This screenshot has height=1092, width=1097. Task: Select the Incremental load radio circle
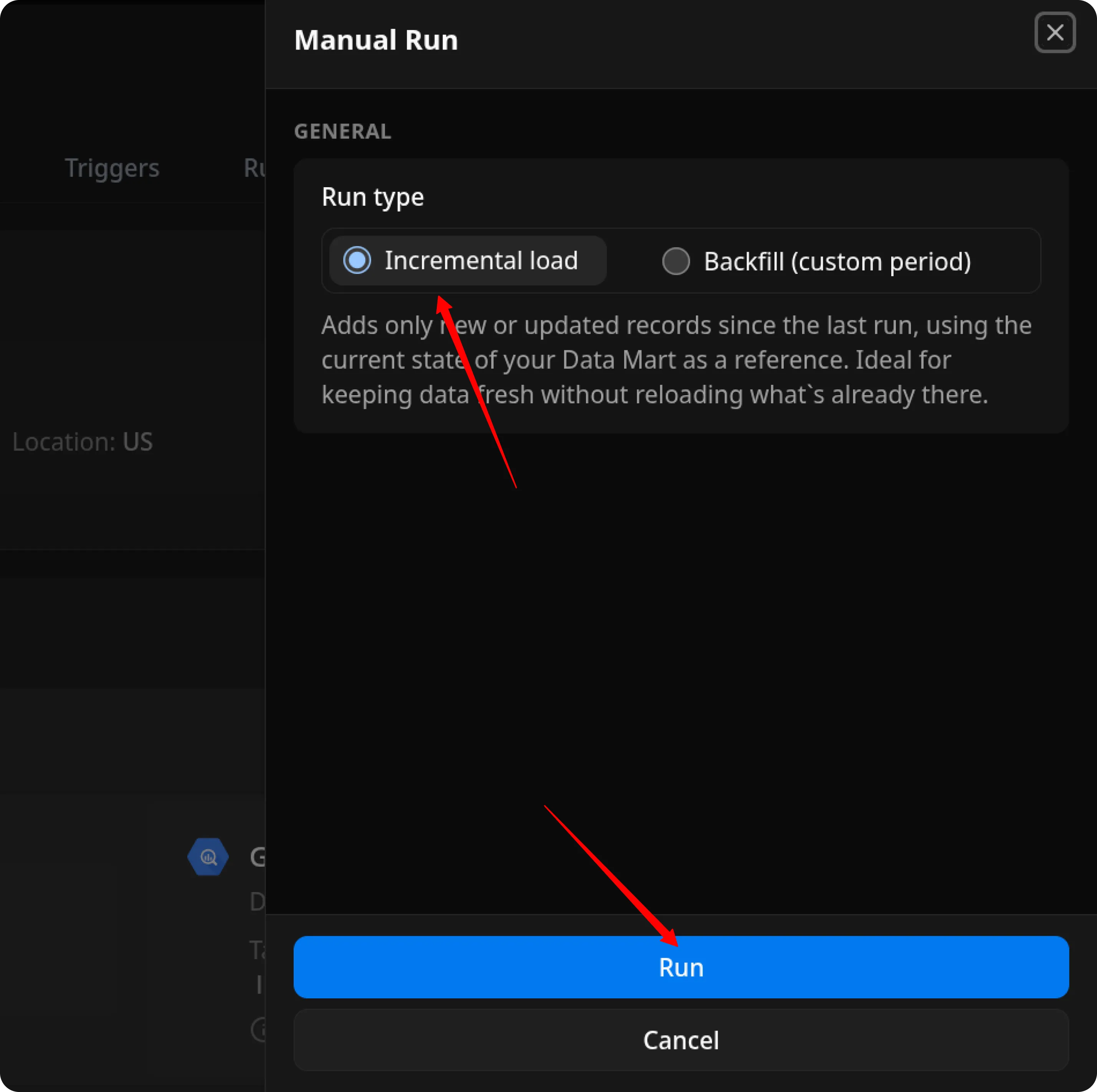pyautogui.click(x=357, y=261)
